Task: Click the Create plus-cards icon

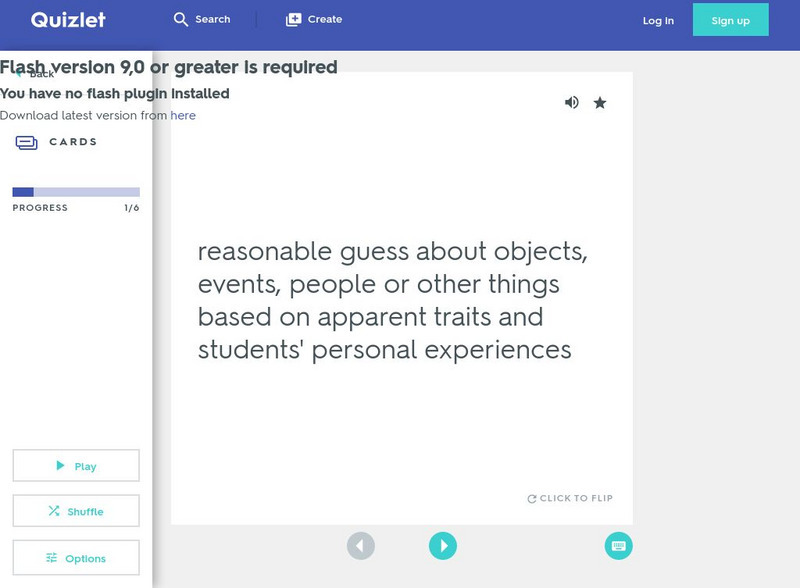Action: tap(293, 19)
